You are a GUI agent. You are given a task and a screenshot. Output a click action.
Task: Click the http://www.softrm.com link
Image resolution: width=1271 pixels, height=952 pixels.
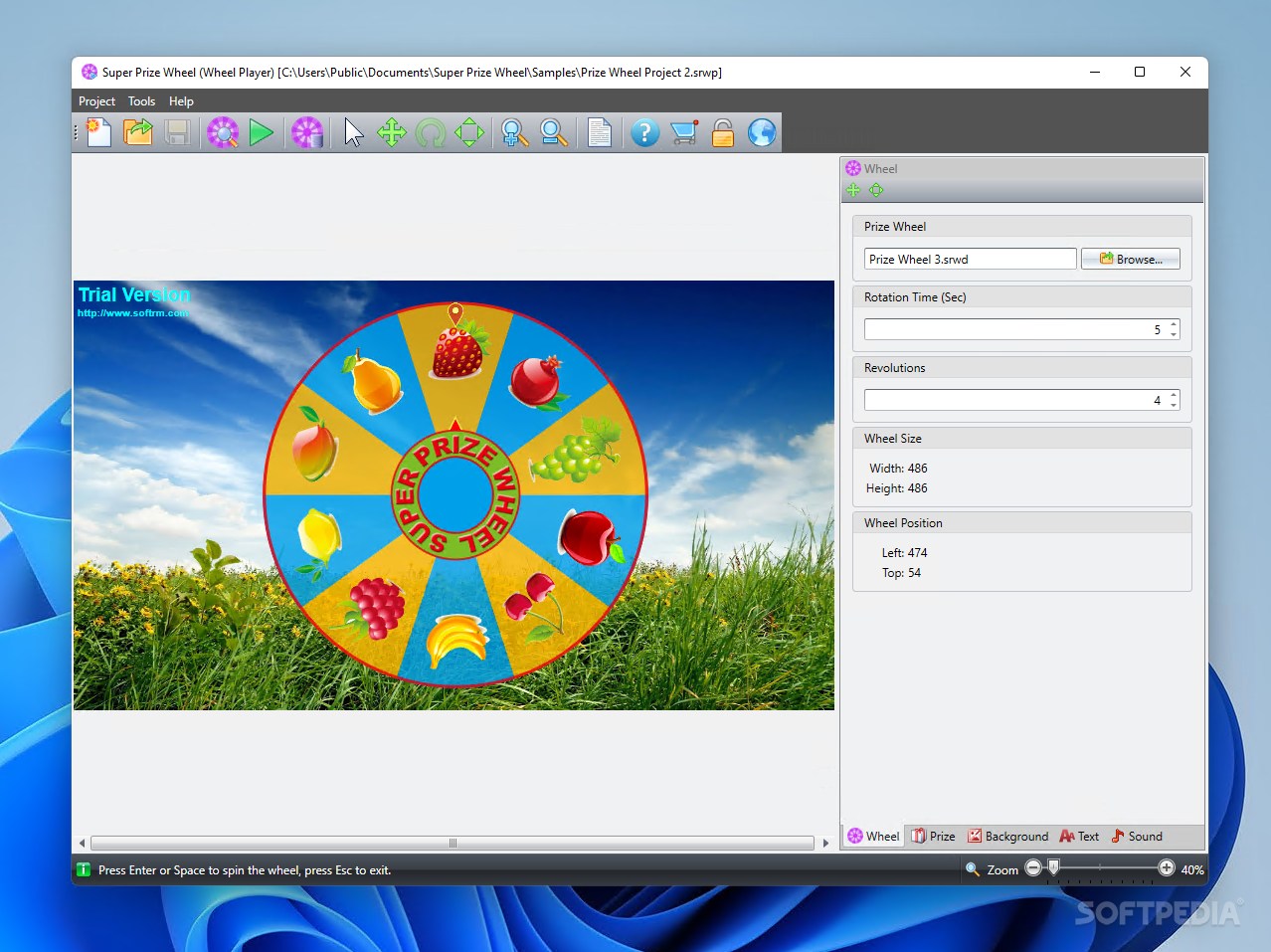pos(133,312)
